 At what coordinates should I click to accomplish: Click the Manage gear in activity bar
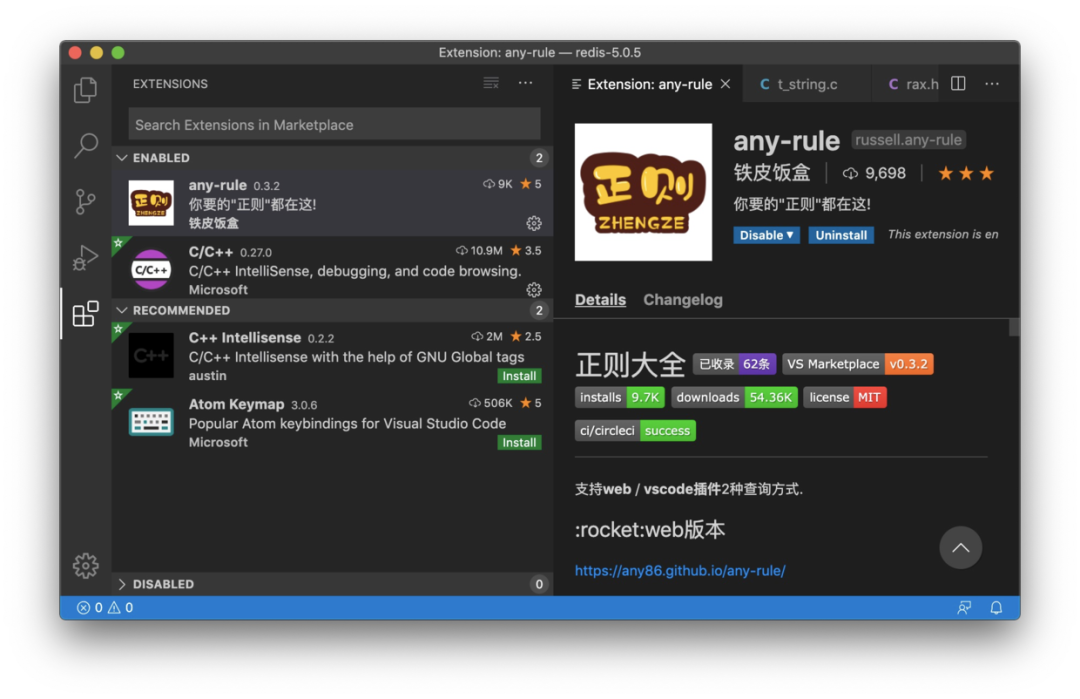click(86, 565)
